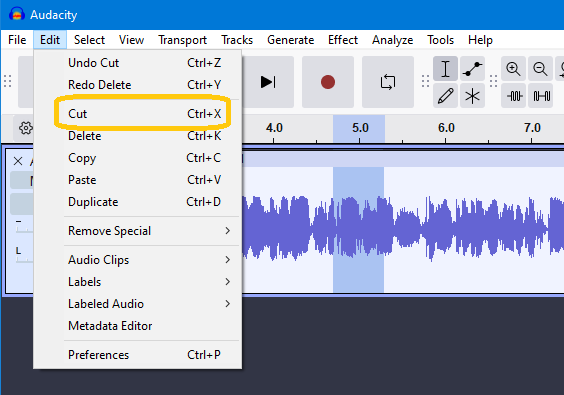564x395 pixels.
Task: Open Preferences from the Edit menu
Action: click(137, 355)
